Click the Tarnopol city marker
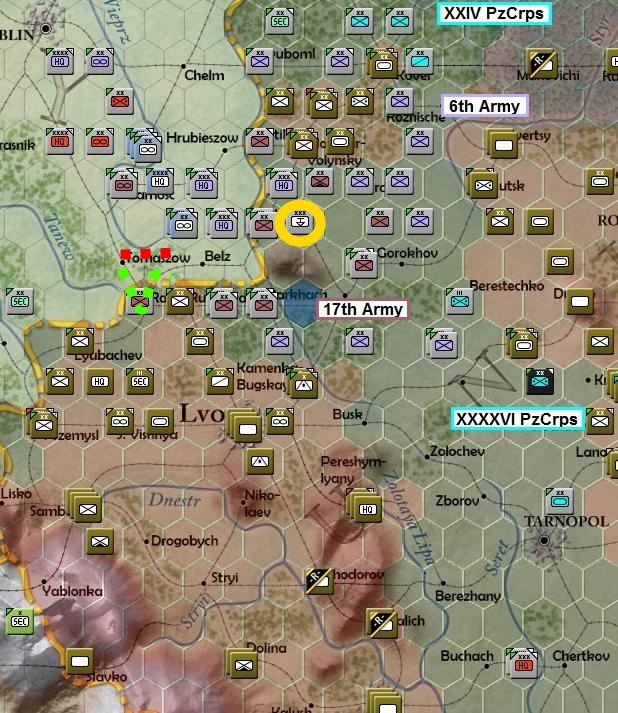 coord(543,541)
